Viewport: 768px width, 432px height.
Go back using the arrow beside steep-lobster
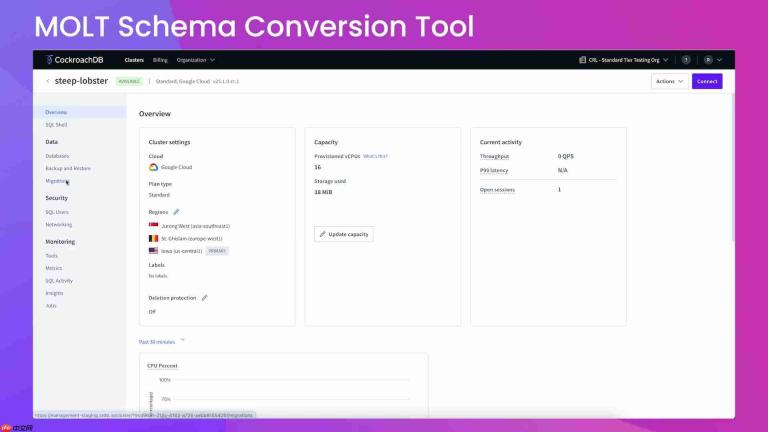48,81
